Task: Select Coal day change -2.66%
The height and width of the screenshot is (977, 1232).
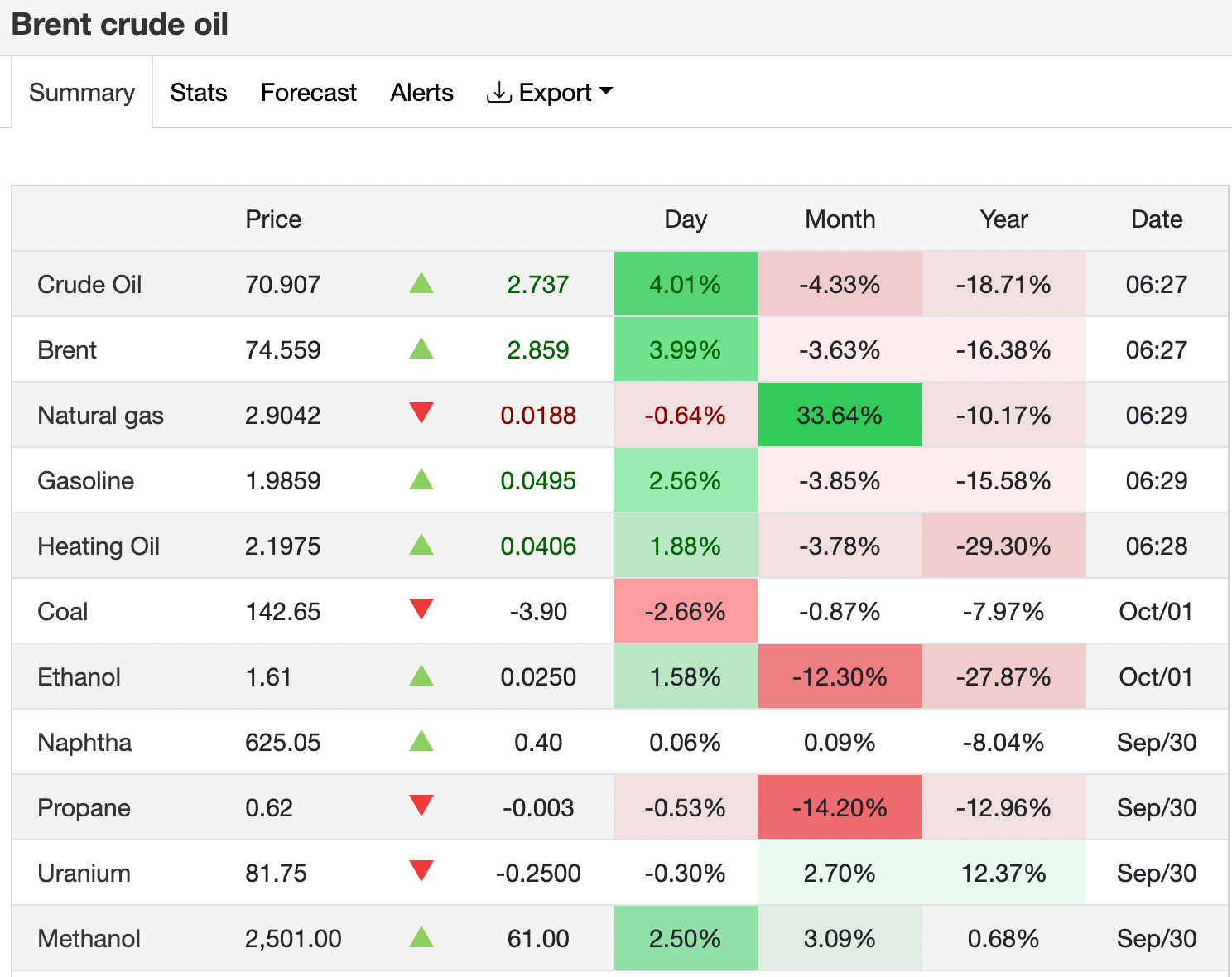Action: point(686,612)
